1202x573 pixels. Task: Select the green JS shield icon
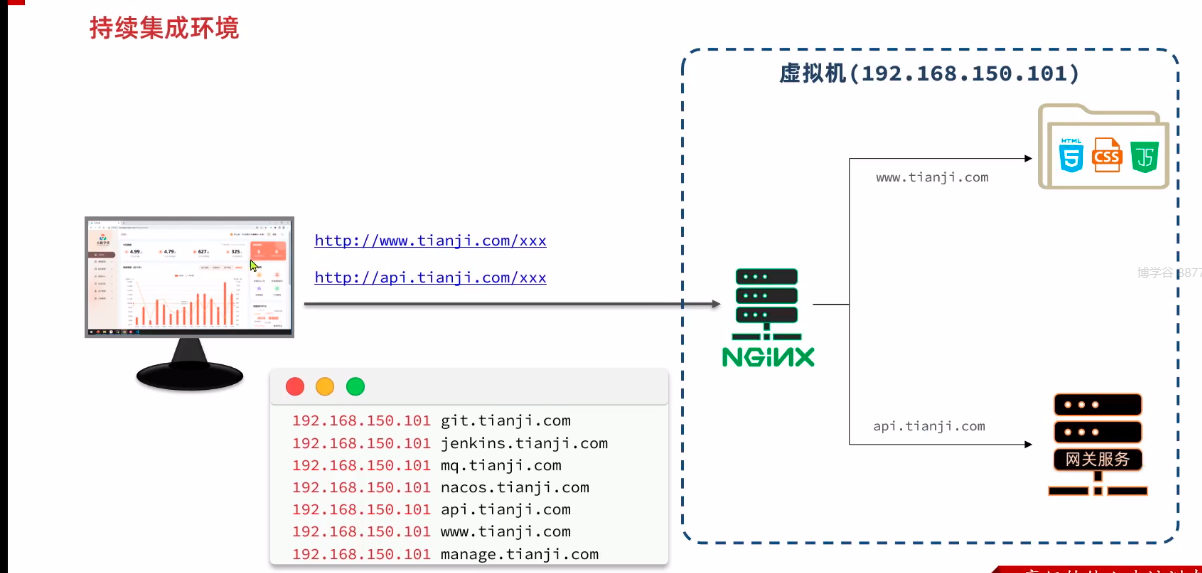1145,156
